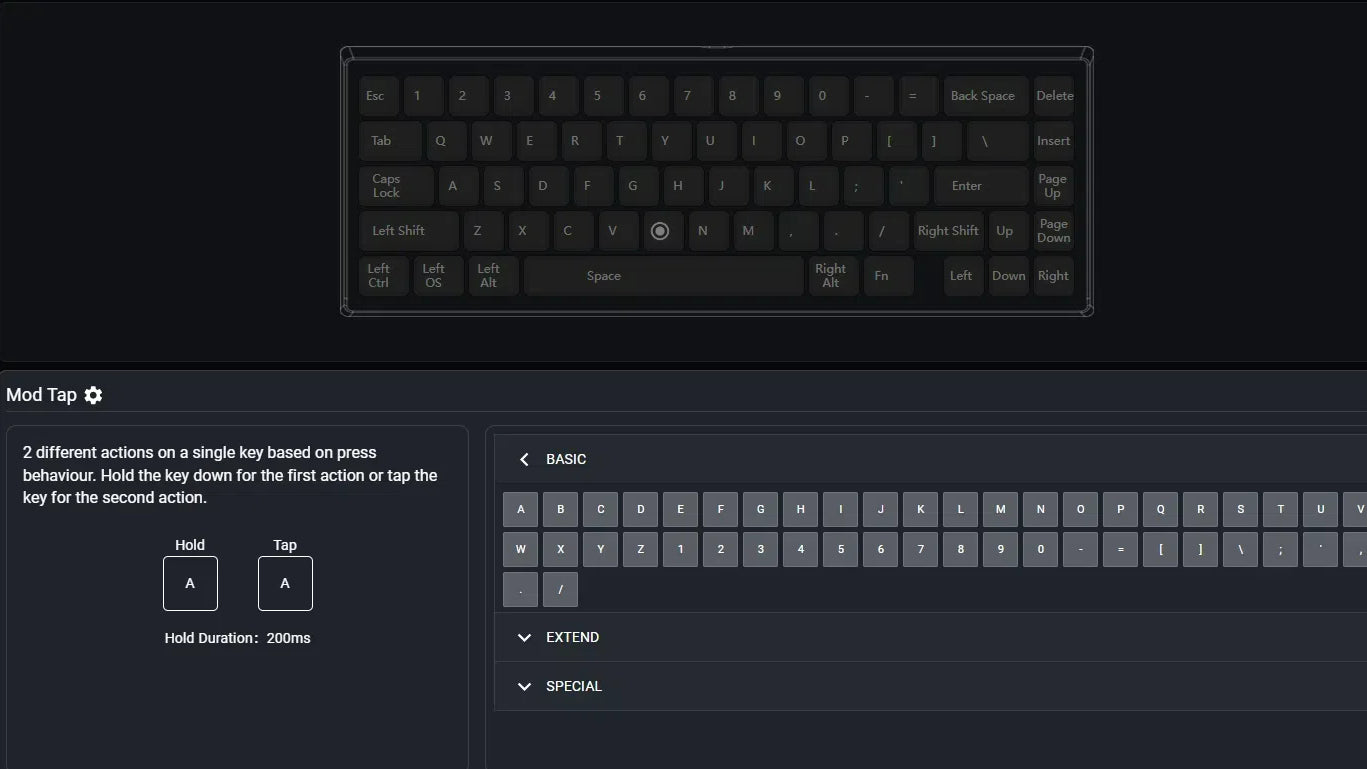Screen dimensions: 1367x769
Task: Select the Back Space key on keyboard
Action: [986, 96]
